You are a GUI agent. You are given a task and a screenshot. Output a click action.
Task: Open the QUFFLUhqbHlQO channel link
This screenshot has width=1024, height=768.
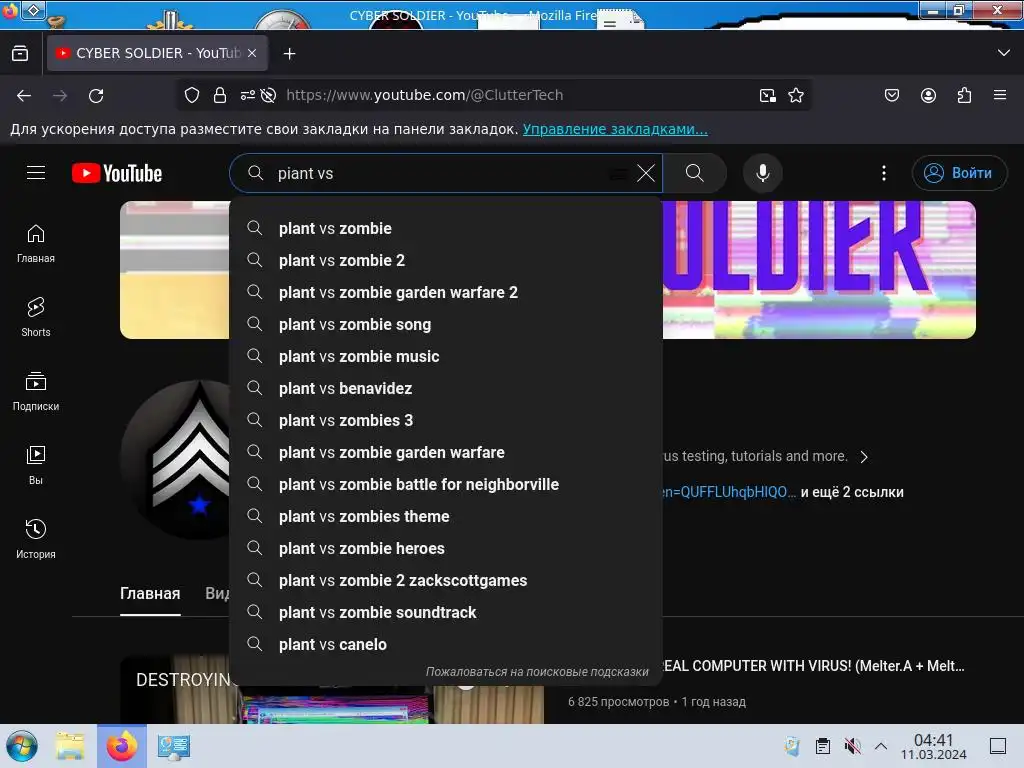pos(729,492)
